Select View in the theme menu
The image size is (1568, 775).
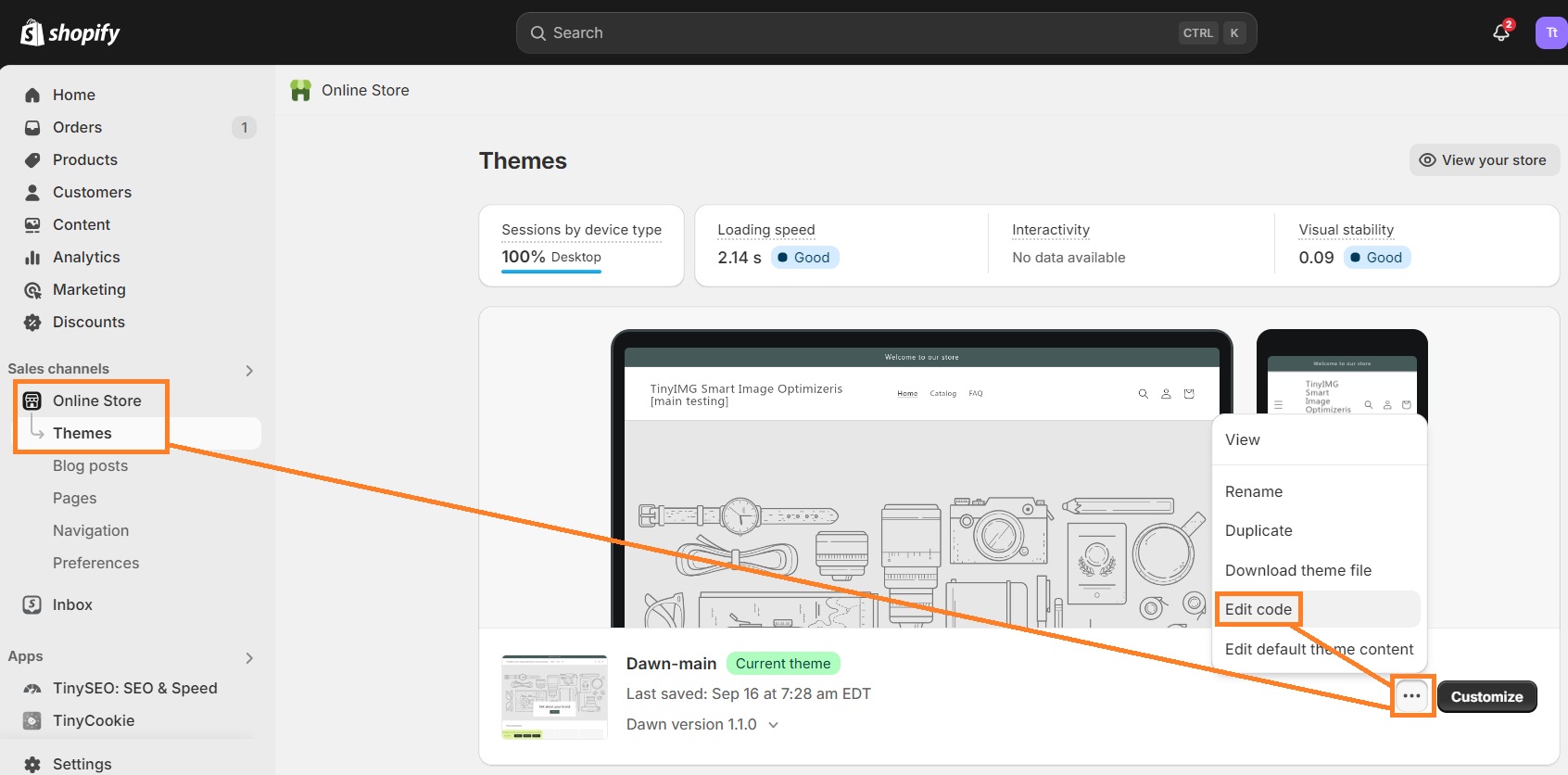[1320, 439]
